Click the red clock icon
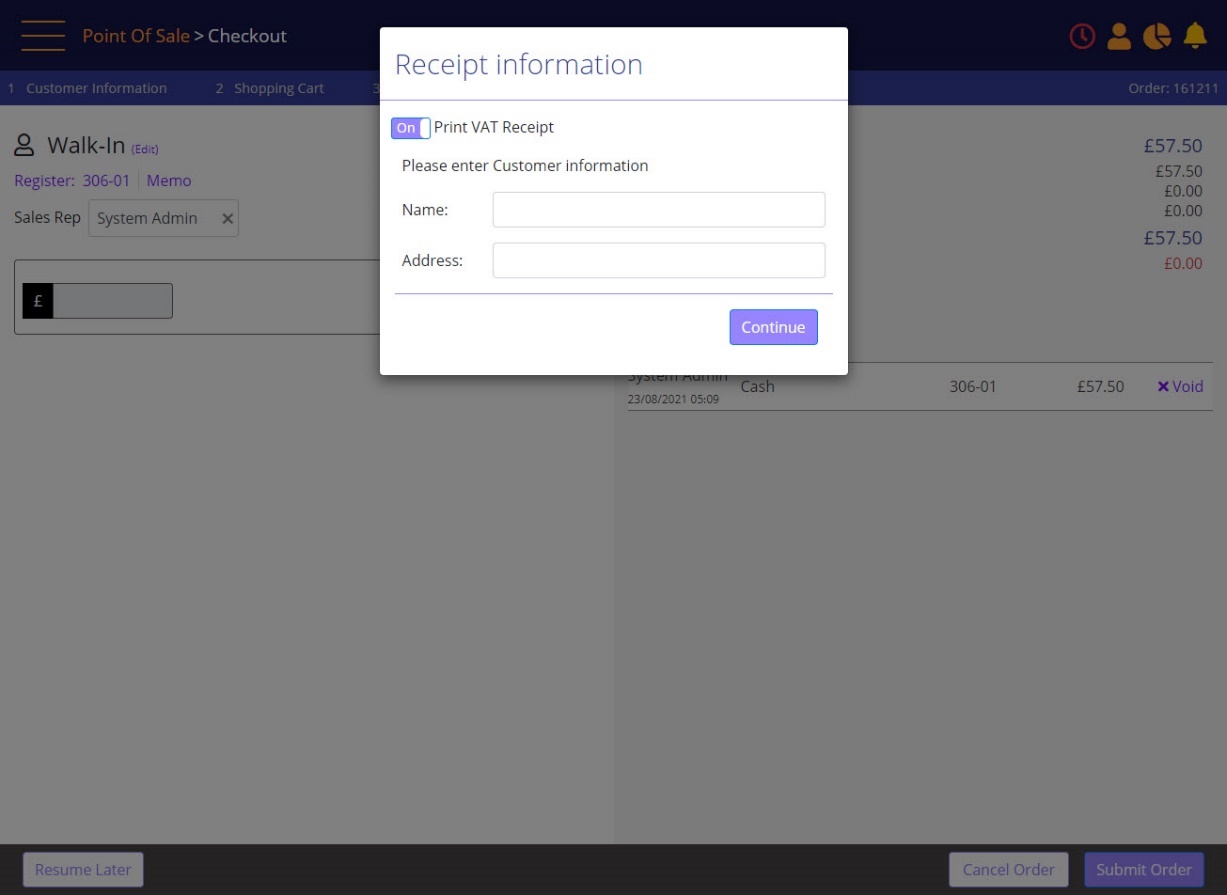This screenshot has height=895, width=1227. click(x=1082, y=36)
